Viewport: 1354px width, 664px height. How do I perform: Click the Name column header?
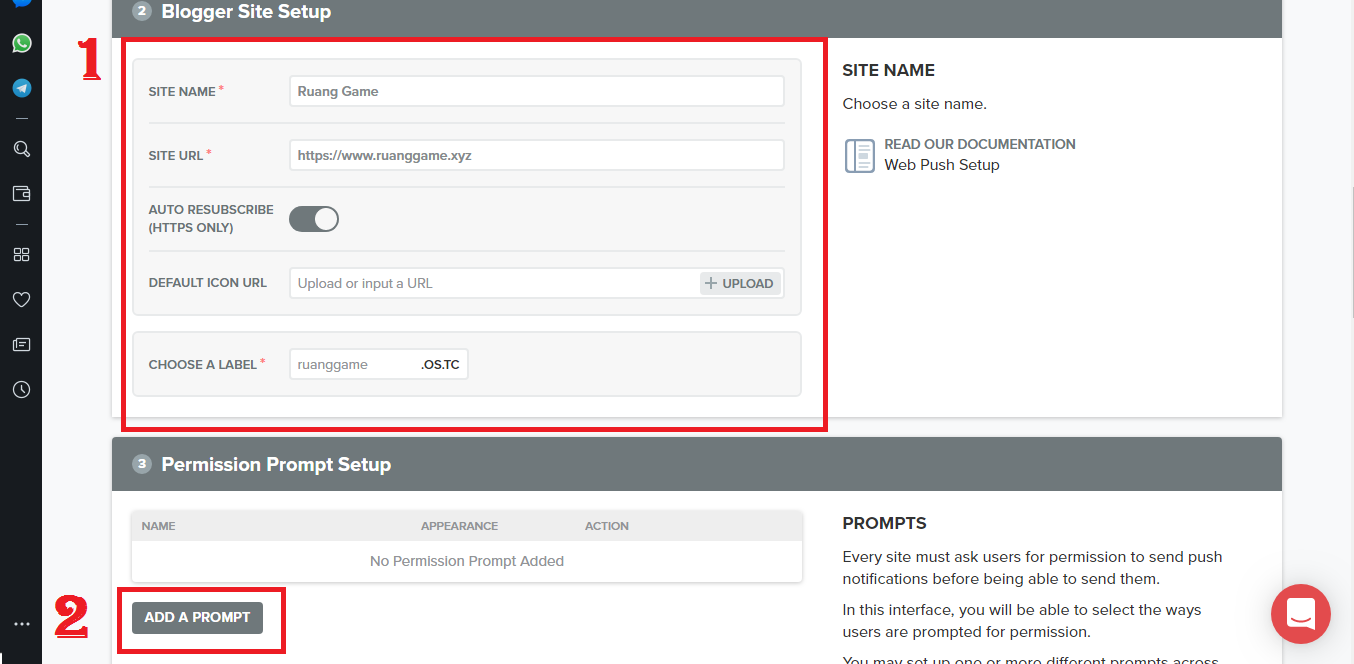[x=158, y=526]
